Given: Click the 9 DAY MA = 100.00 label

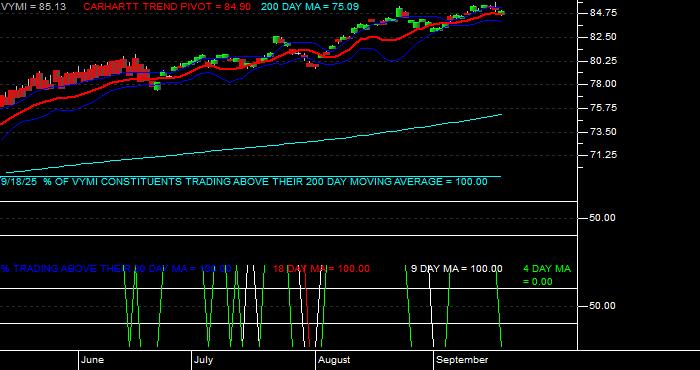Looking at the screenshot, I should pyautogui.click(x=456, y=269).
